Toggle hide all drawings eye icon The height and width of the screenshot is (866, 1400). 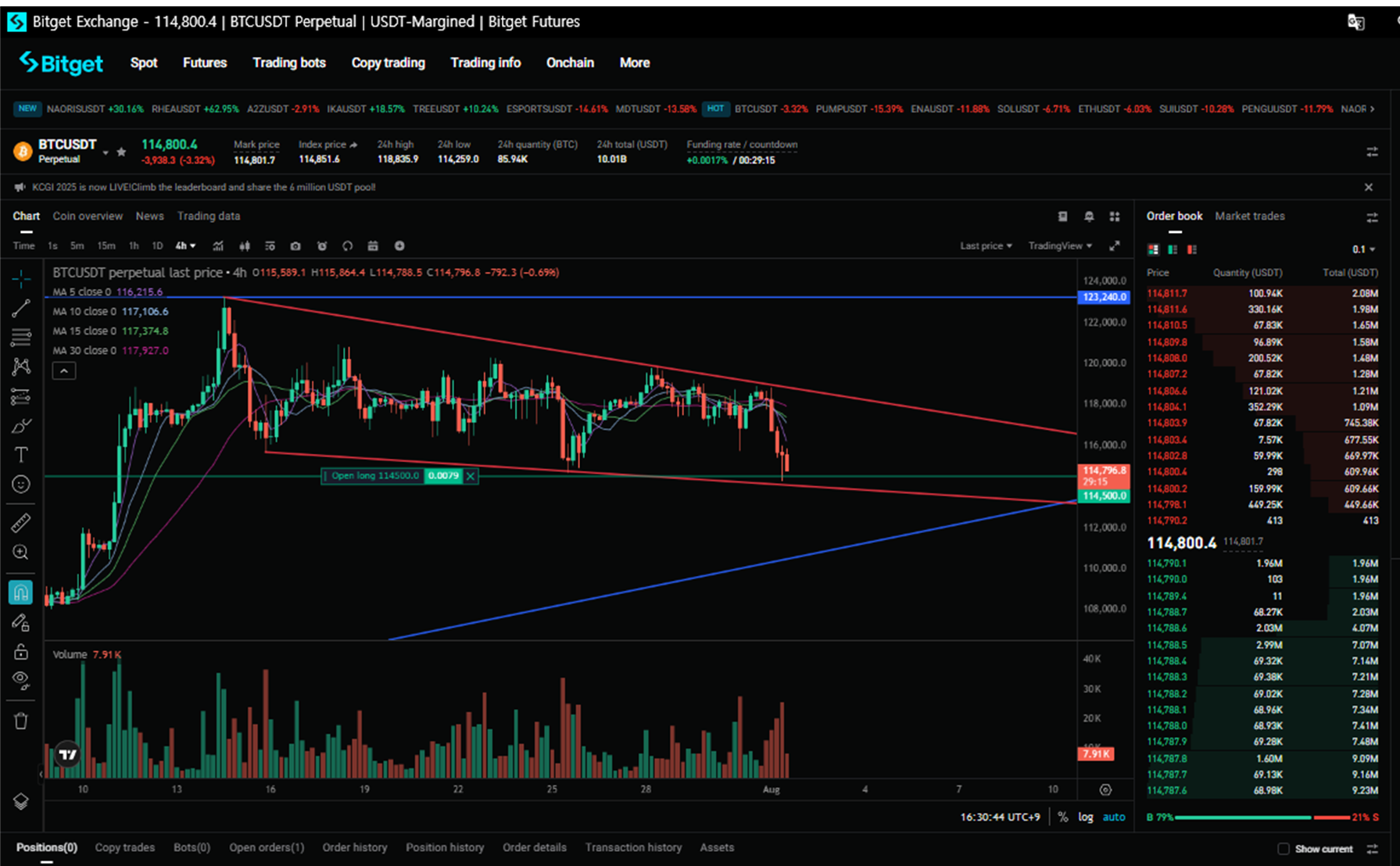pos(21,680)
